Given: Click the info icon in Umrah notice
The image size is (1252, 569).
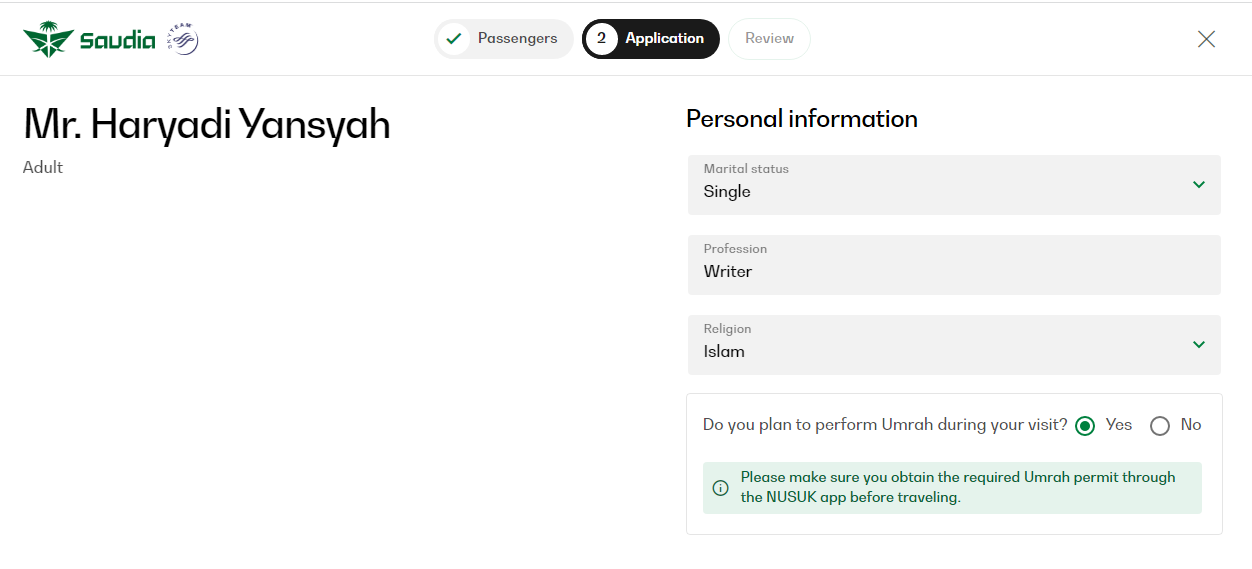Looking at the screenshot, I should click(720, 488).
